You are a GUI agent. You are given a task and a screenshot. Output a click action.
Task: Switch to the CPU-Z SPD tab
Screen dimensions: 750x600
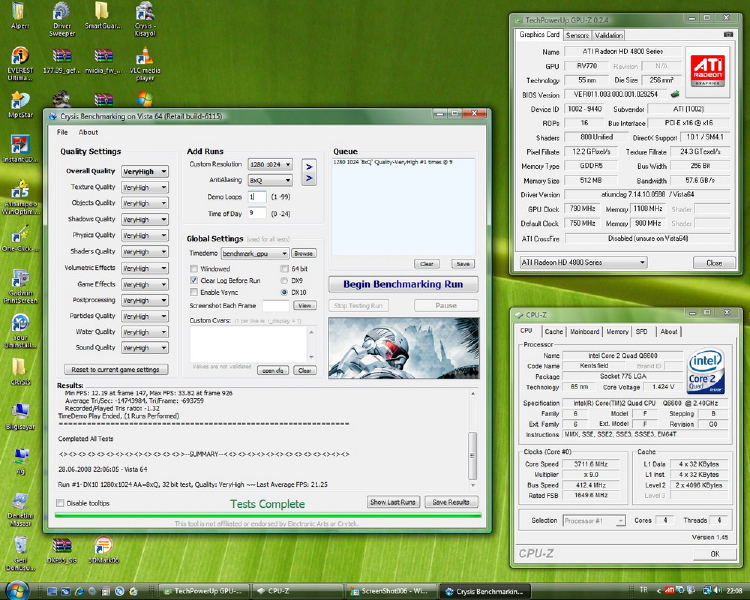tap(642, 332)
